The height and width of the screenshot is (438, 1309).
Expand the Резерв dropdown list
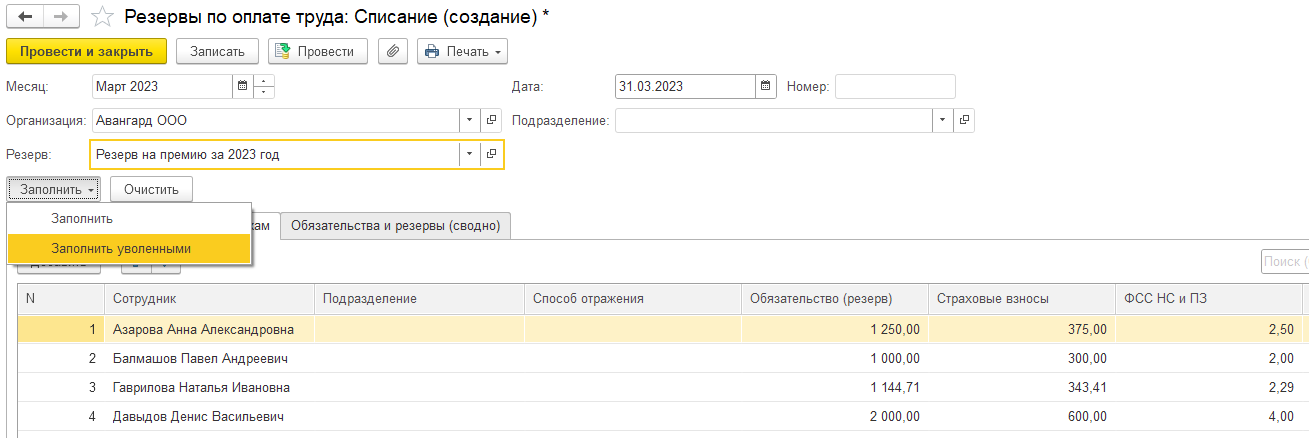tap(470, 155)
